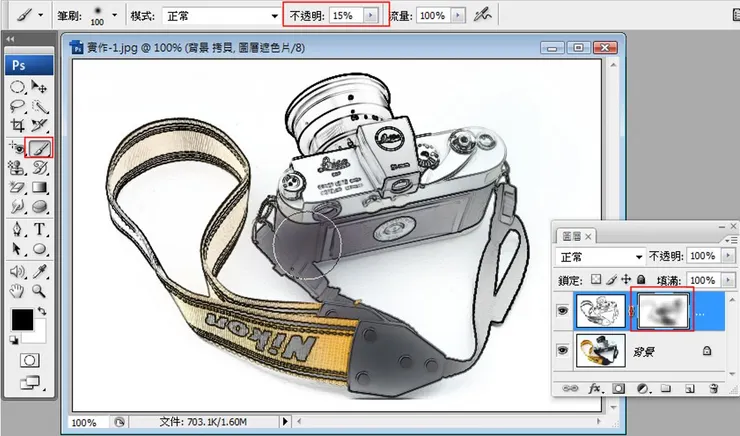Open the layer 不透明 slider arrow

728,256
